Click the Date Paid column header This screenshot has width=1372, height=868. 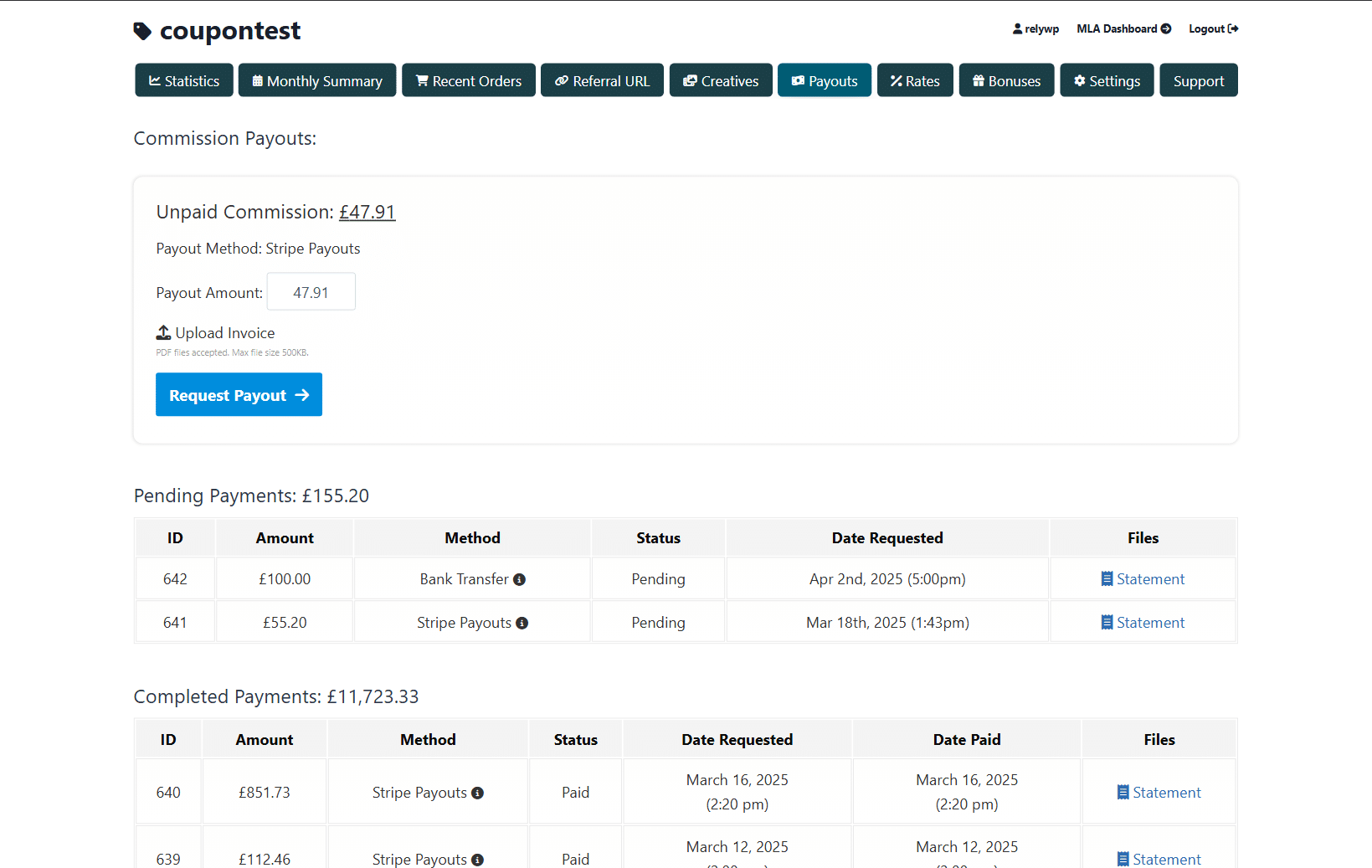pyautogui.click(x=967, y=740)
